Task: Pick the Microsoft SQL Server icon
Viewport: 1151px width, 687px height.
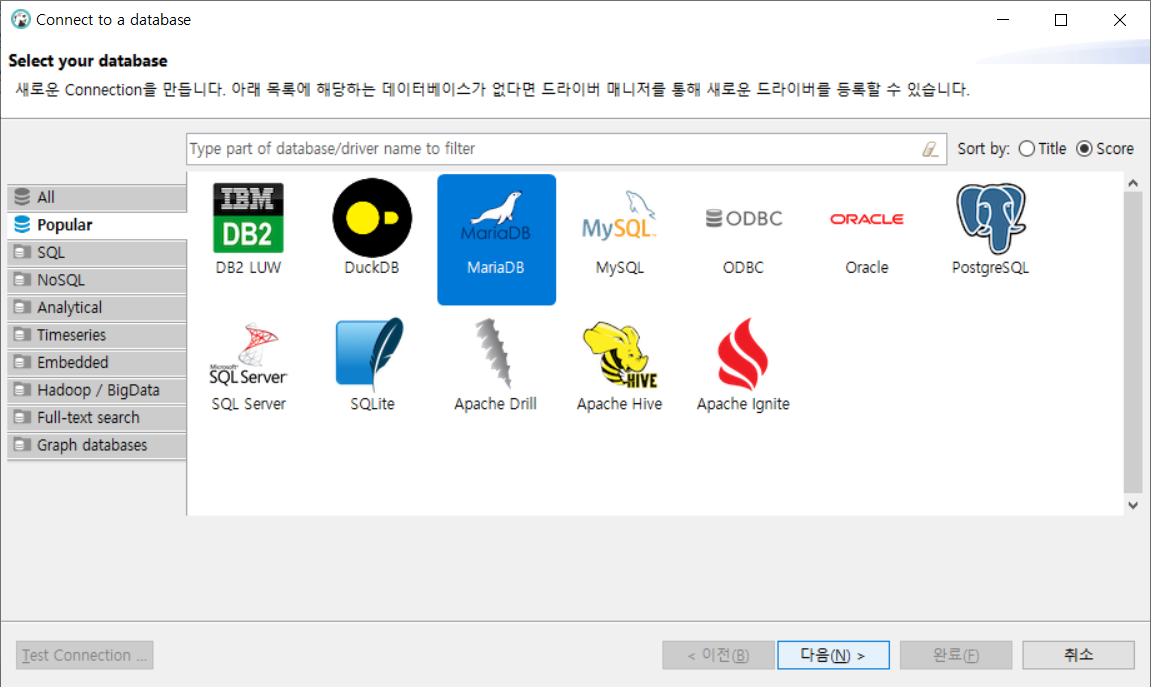Action: coord(248,355)
